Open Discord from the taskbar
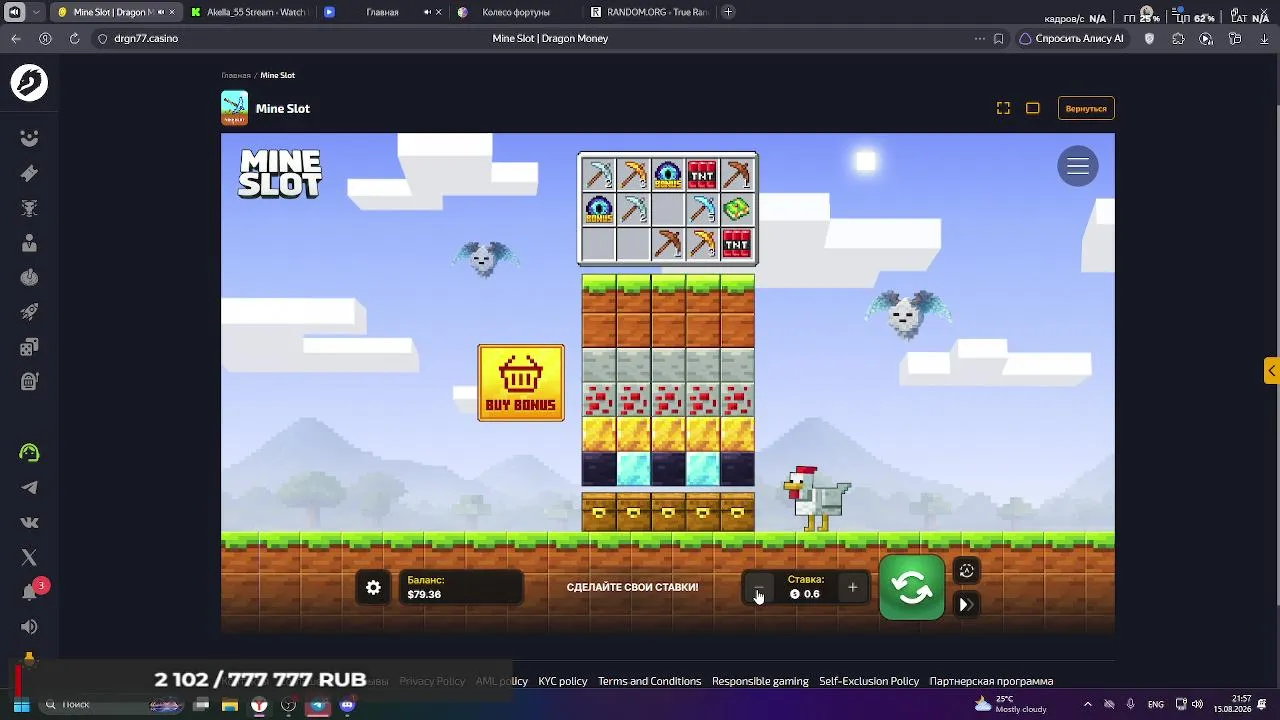The width and height of the screenshot is (1280, 720). (347, 705)
